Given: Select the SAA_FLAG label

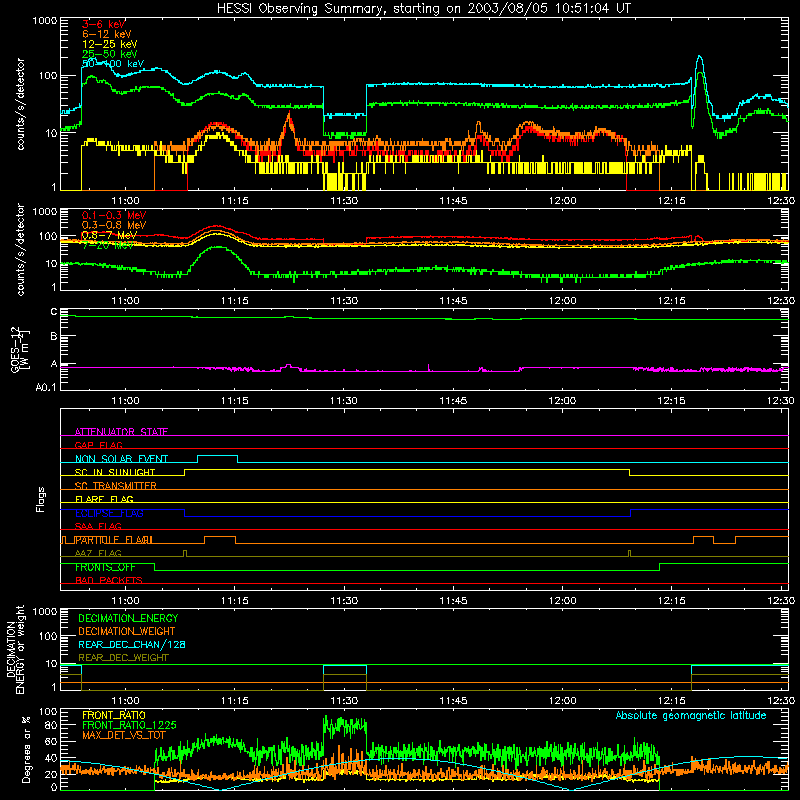Looking at the screenshot, I should tap(98, 526).
